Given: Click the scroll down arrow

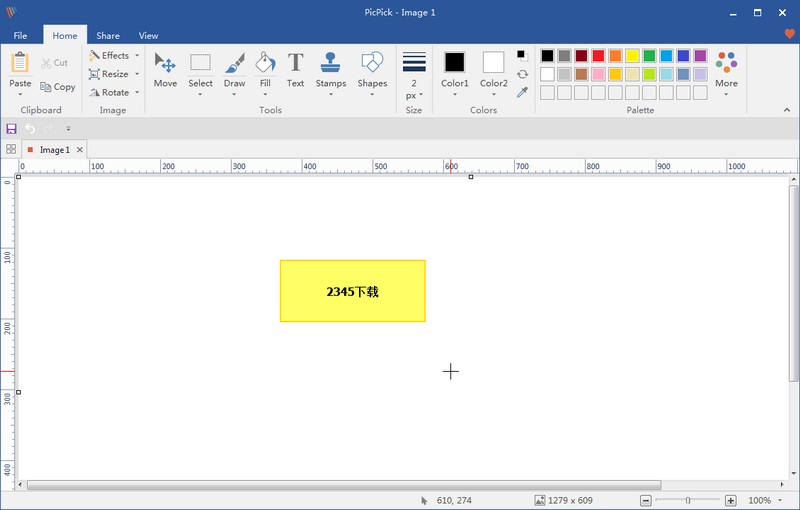Looking at the screenshot, I should click(x=793, y=473).
